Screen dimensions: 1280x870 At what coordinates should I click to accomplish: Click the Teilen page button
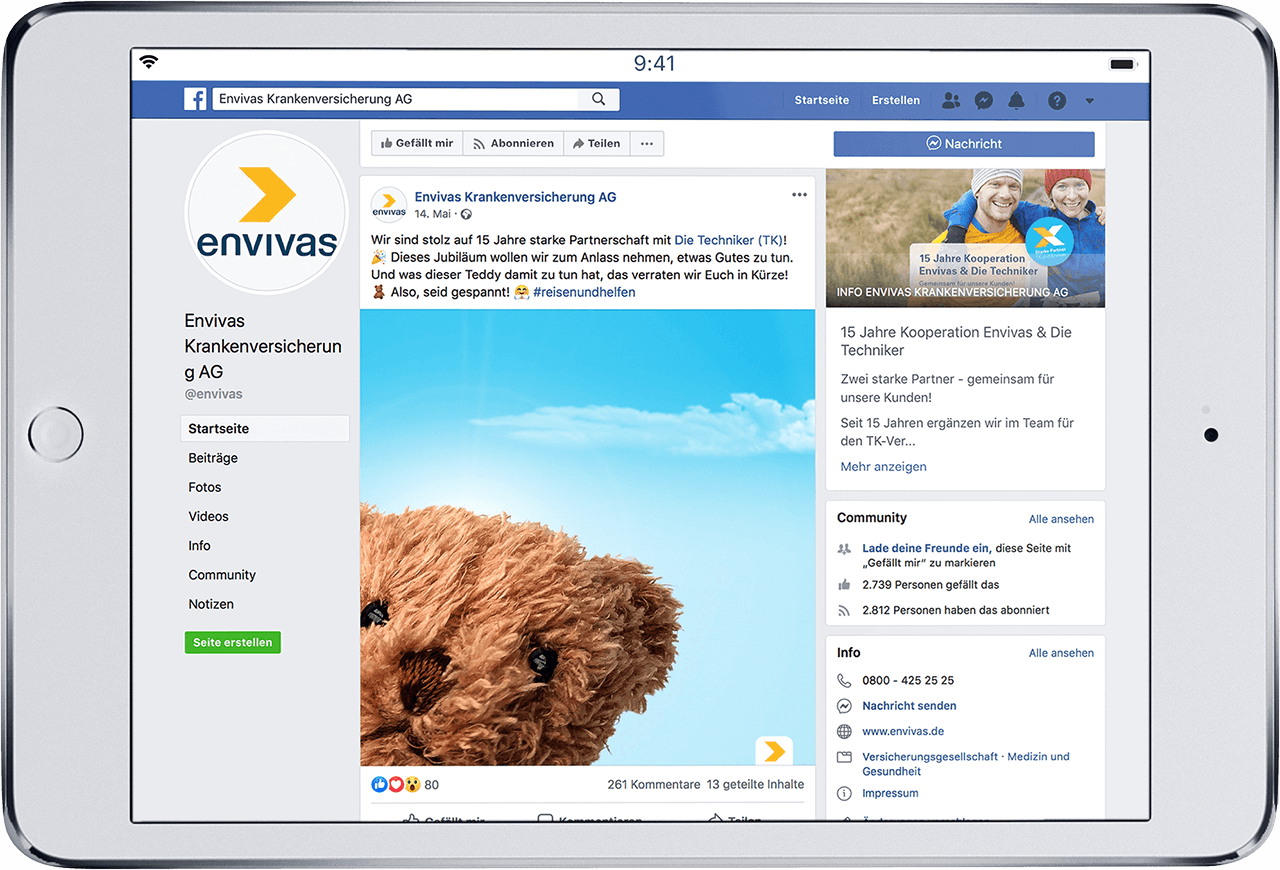coord(596,143)
